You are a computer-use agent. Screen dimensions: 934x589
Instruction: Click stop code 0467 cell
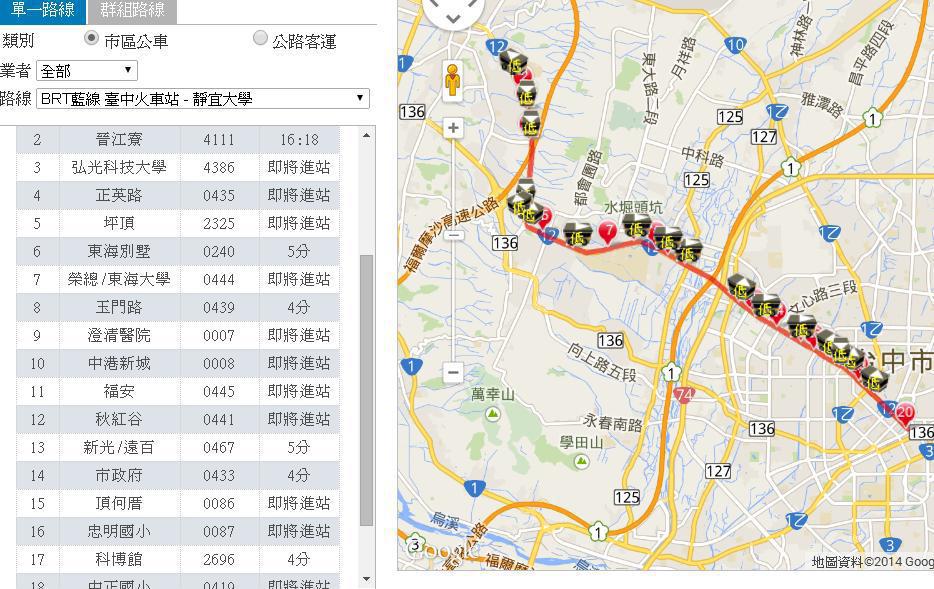click(x=219, y=447)
